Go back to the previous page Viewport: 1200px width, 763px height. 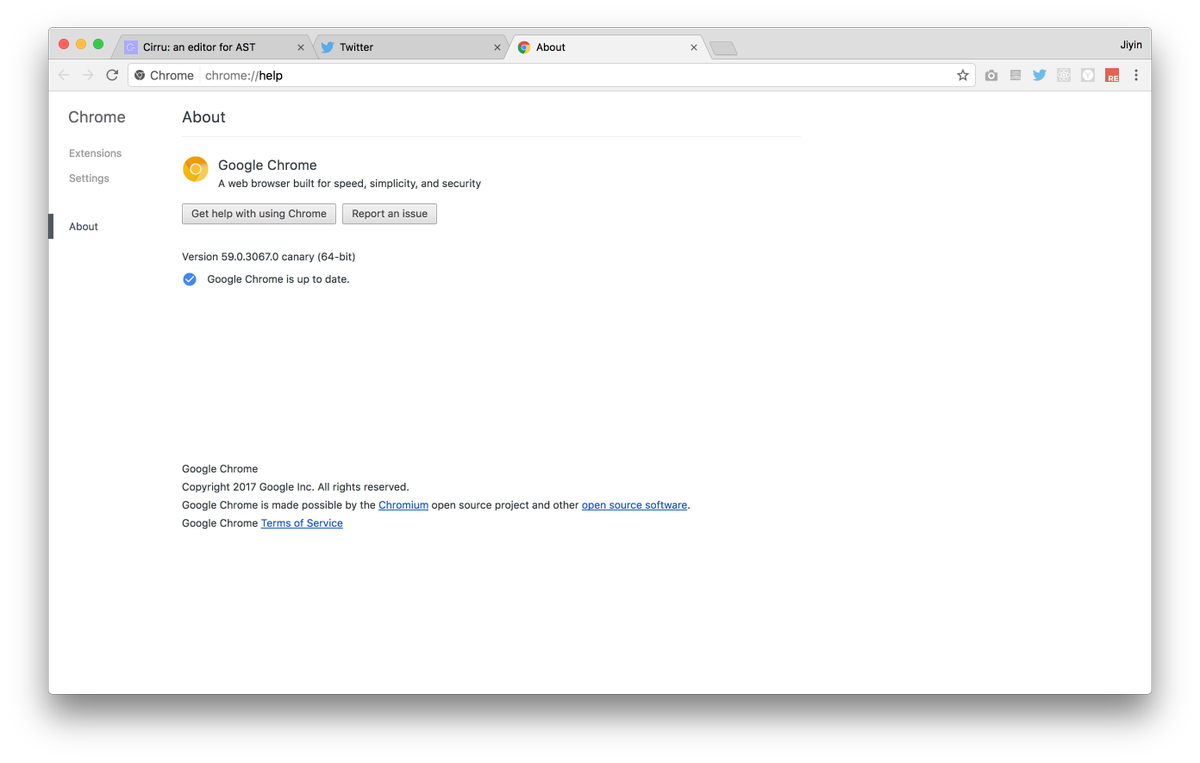[64, 75]
